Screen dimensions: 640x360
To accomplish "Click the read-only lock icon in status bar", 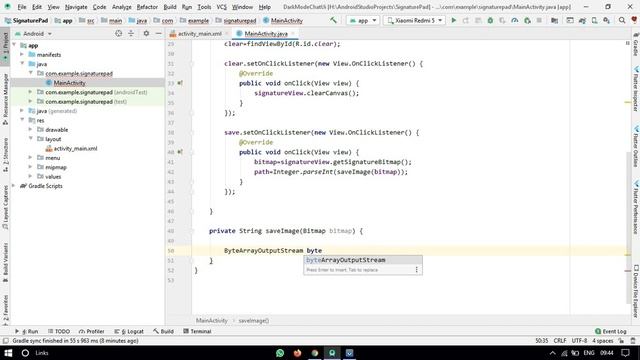I will point(621,341).
